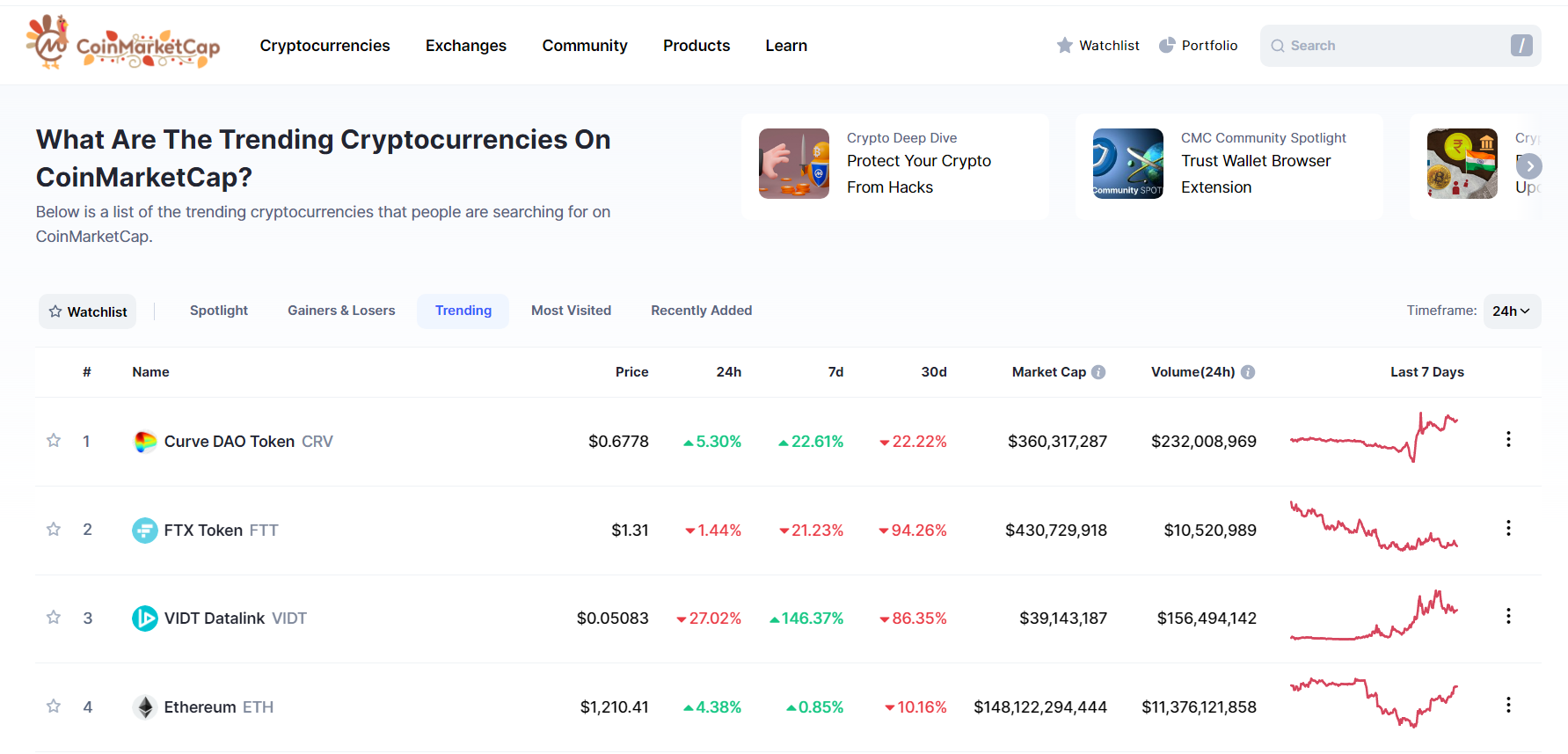The width and height of the screenshot is (1568, 754).
Task: Add Curve DAO Token to watchlist star
Action: pos(54,440)
